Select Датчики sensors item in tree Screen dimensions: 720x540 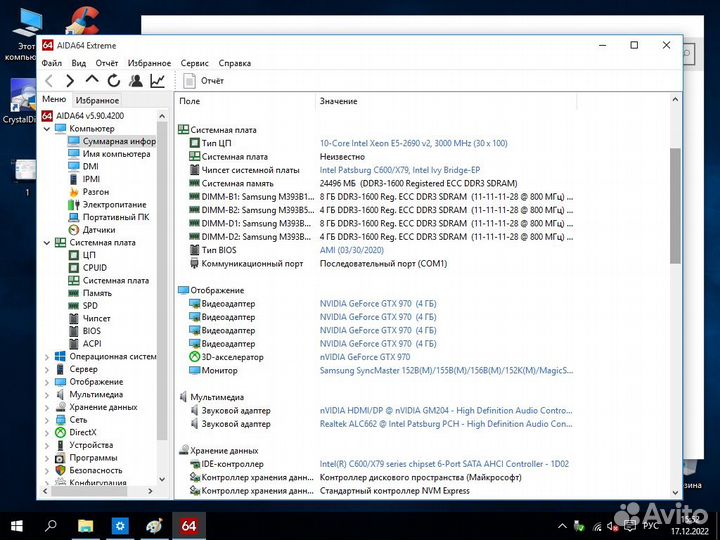98,230
